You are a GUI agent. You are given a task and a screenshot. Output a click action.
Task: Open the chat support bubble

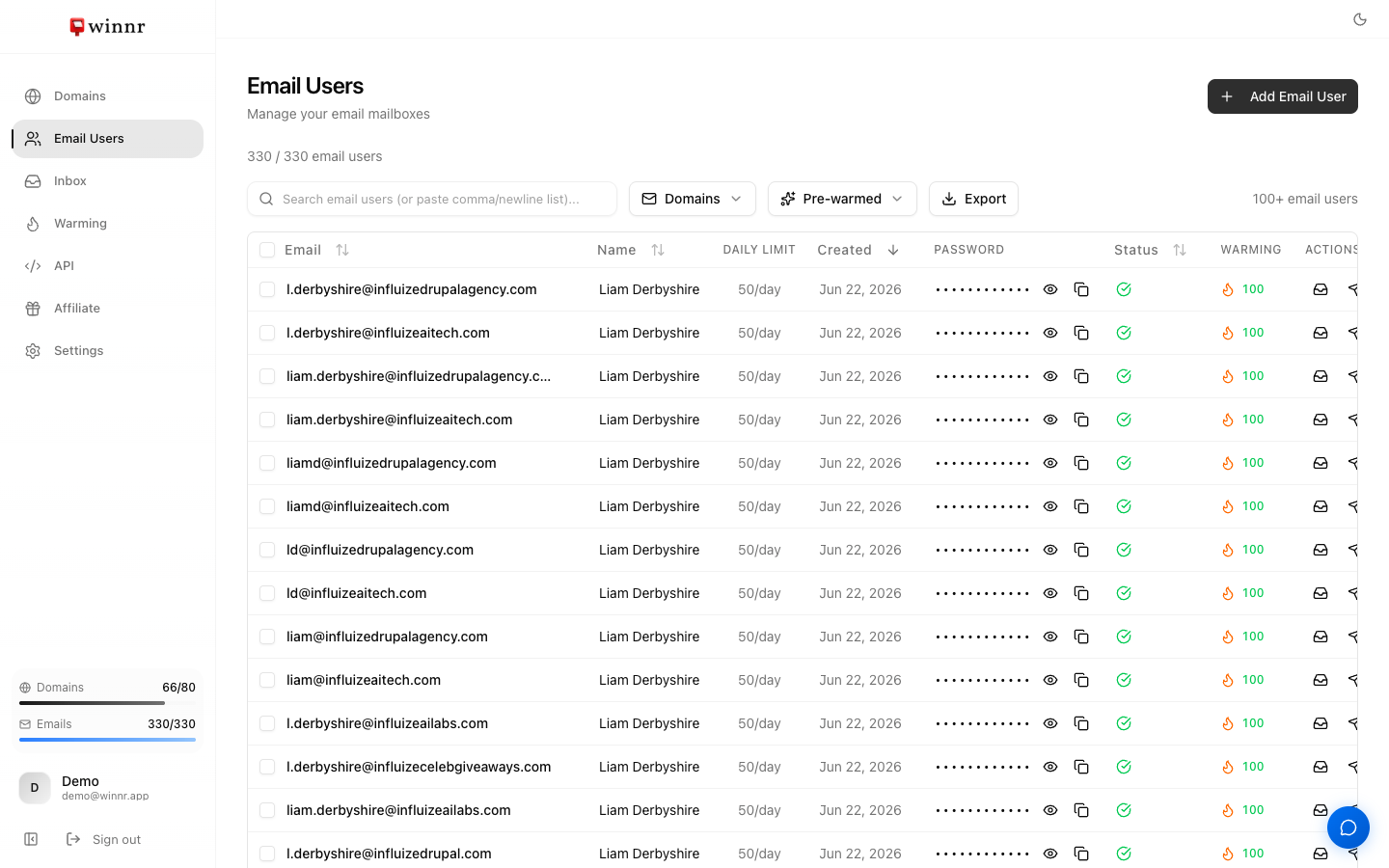[x=1348, y=827]
